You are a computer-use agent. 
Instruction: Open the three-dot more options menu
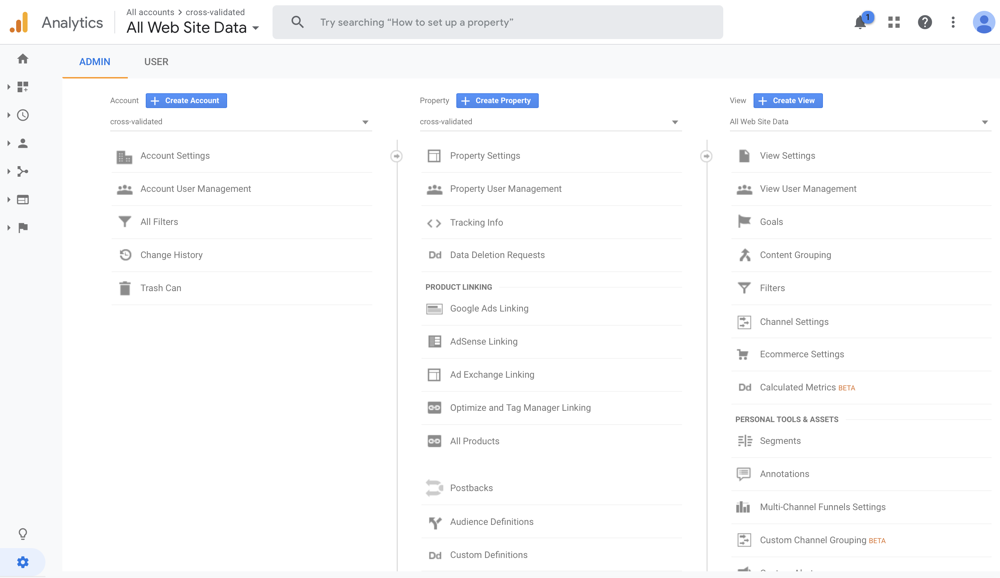[x=953, y=22]
